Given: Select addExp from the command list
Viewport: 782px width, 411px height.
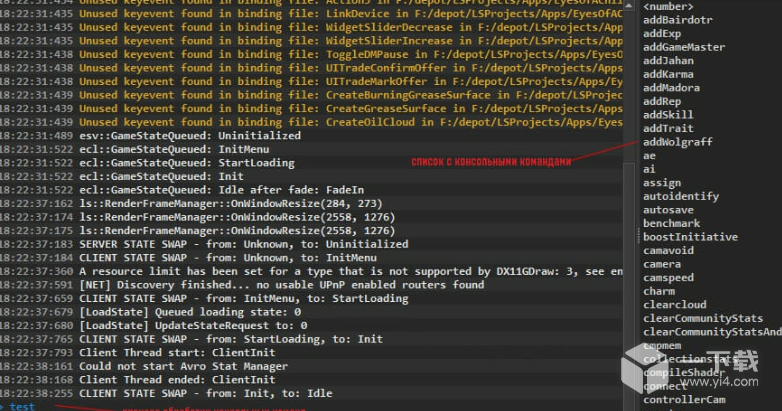Looking at the screenshot, I should point(662,34).
